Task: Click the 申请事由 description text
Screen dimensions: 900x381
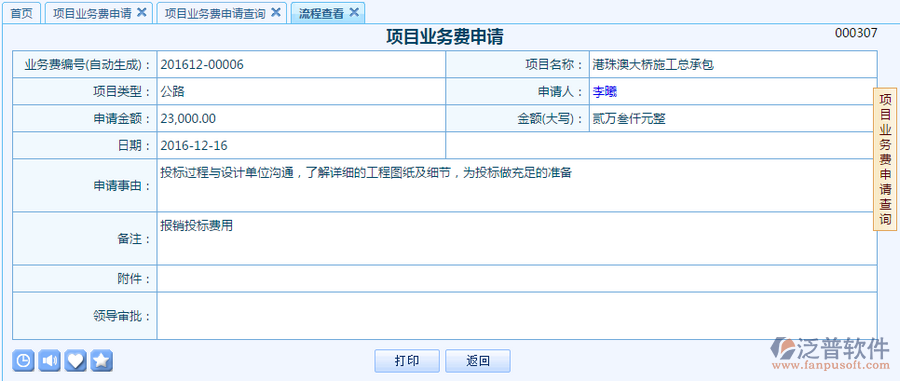Action: point(366,172)
